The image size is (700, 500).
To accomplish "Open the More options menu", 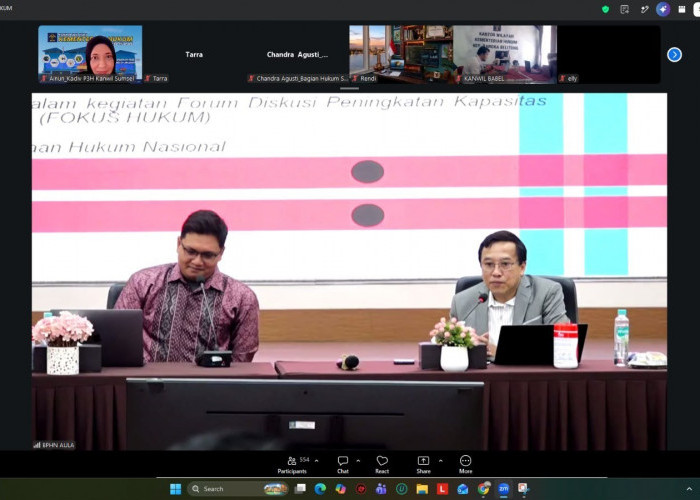I will (x=465, y=464).
